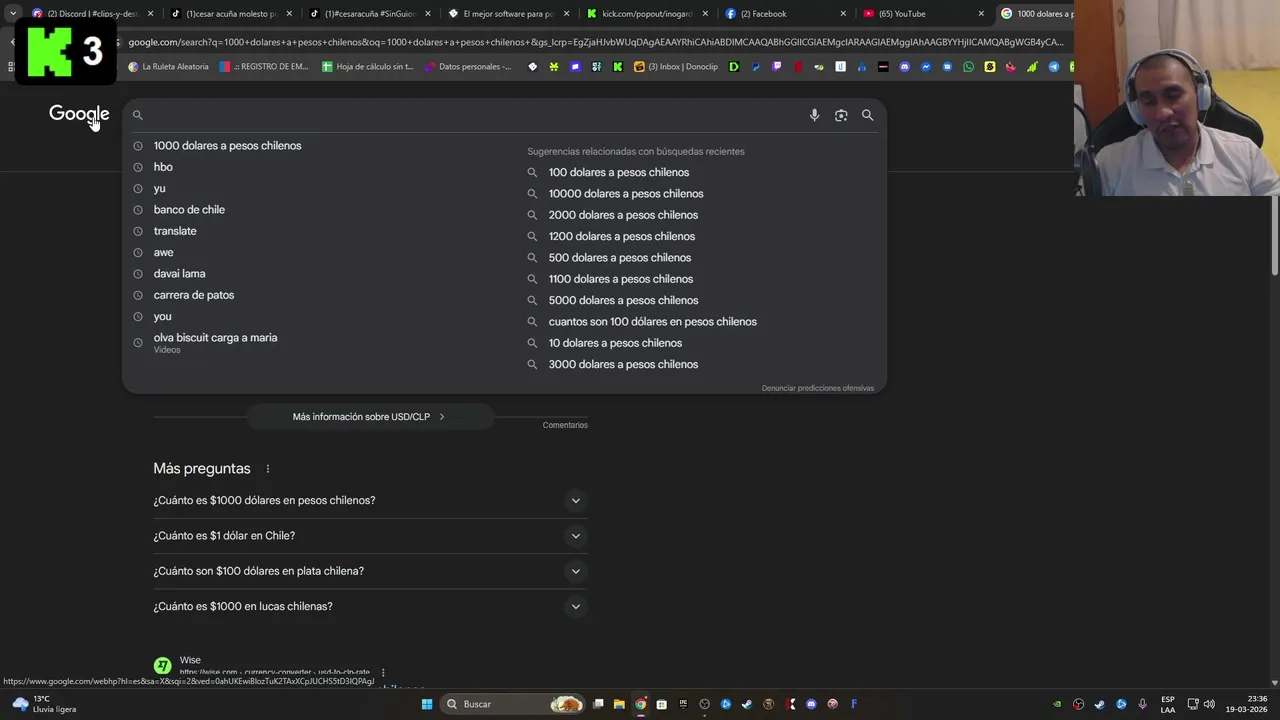The image size is (1280, 720).
Task: Open Task View from the taskbar
Action: pos(598,704)
